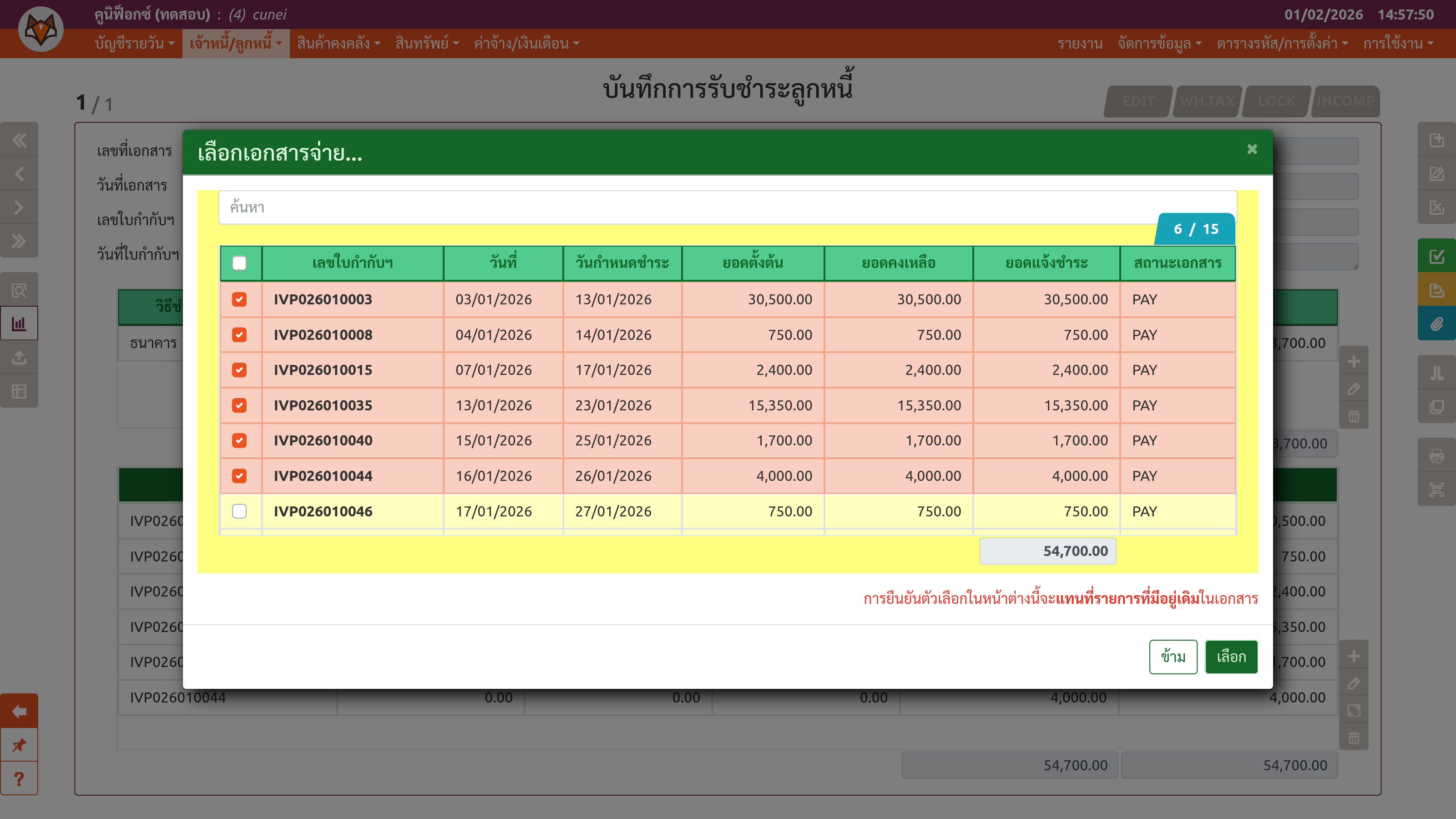
Task: Click the ข้าม skip button
Action: pos(1173,657)
